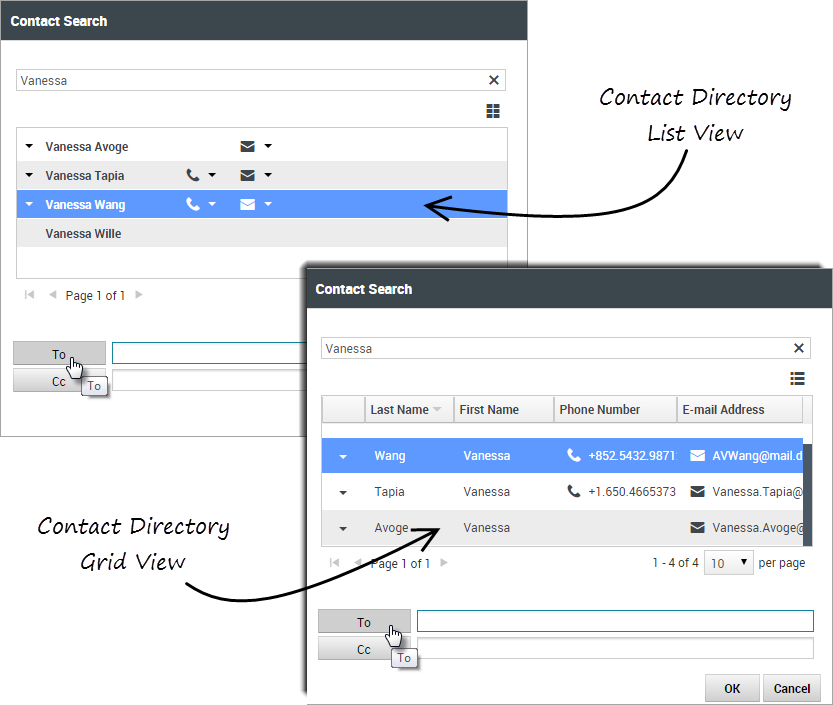
Task: Switch to grid view using the grid icon
Action: (493, 111)
